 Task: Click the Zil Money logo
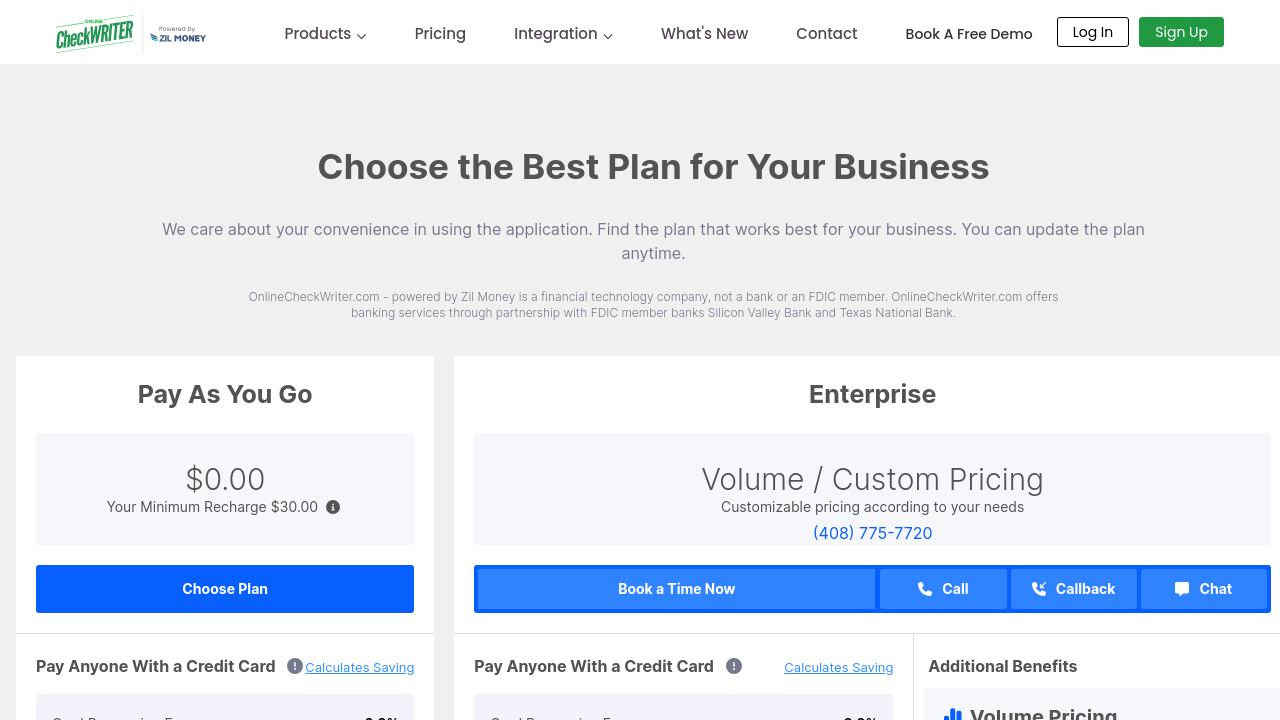coord(178,36)
